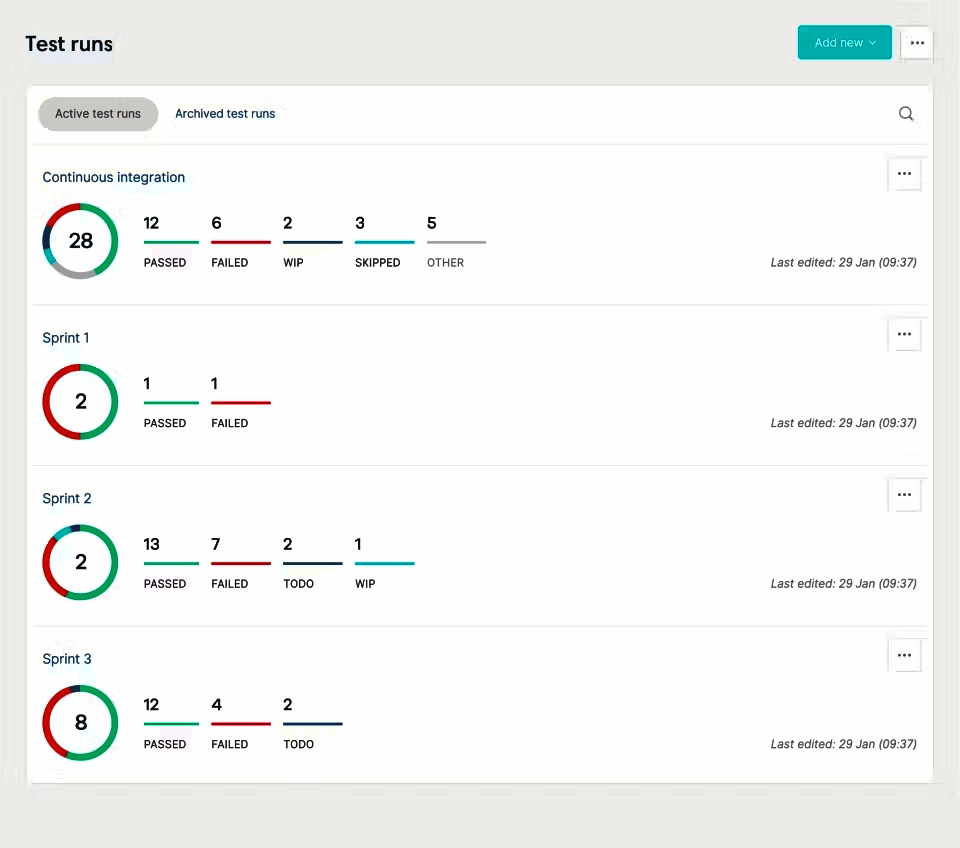Click the search magnifier icon
The image size is (960, 848).
tap(906, 114)
